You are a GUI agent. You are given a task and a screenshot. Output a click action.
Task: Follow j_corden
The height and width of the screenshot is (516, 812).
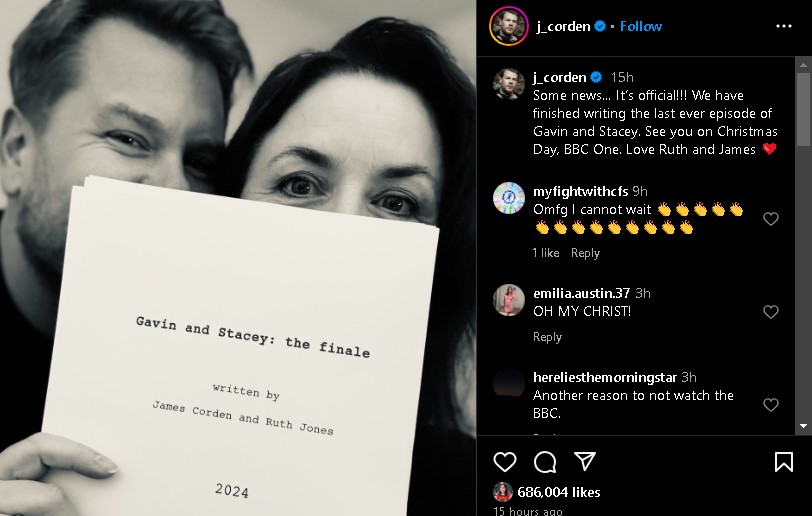pyautogui.click(x=641, y=26)
